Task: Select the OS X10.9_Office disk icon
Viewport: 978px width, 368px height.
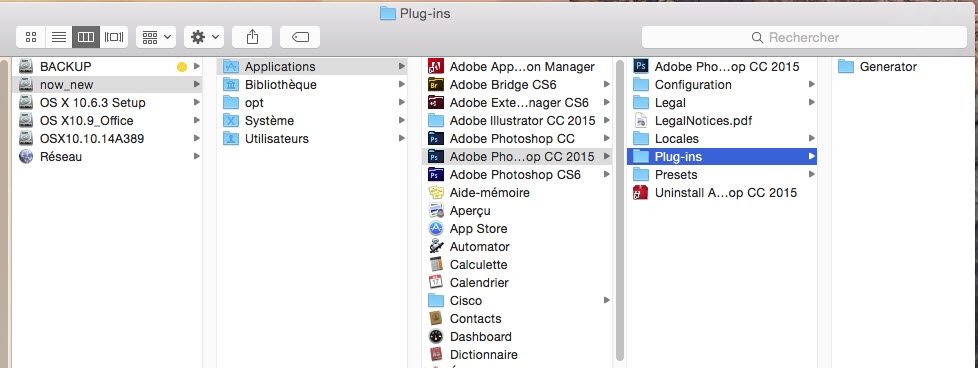Action: [x=26, y=120]
